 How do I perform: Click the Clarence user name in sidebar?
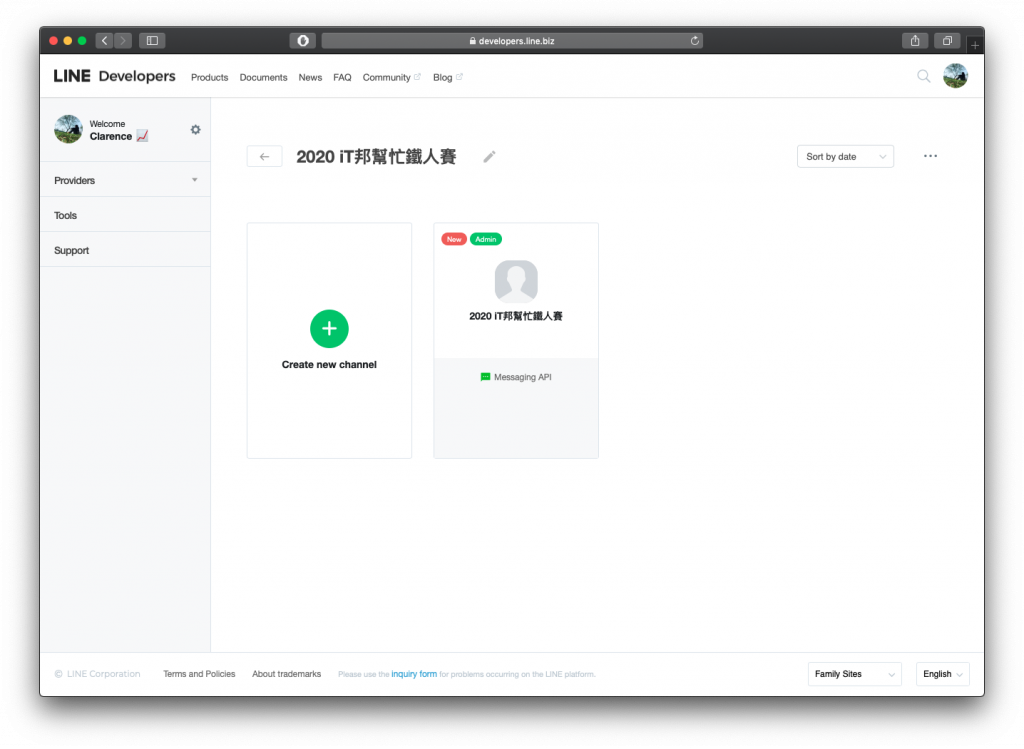pos(111,136)
